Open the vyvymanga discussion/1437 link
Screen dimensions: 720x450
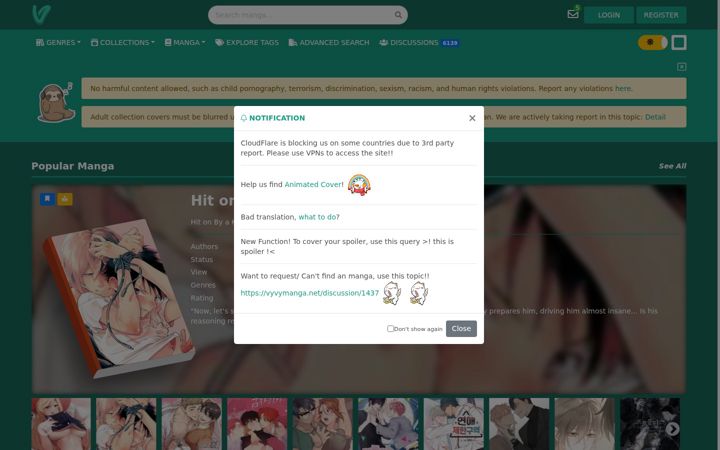[x=309, y=293]
